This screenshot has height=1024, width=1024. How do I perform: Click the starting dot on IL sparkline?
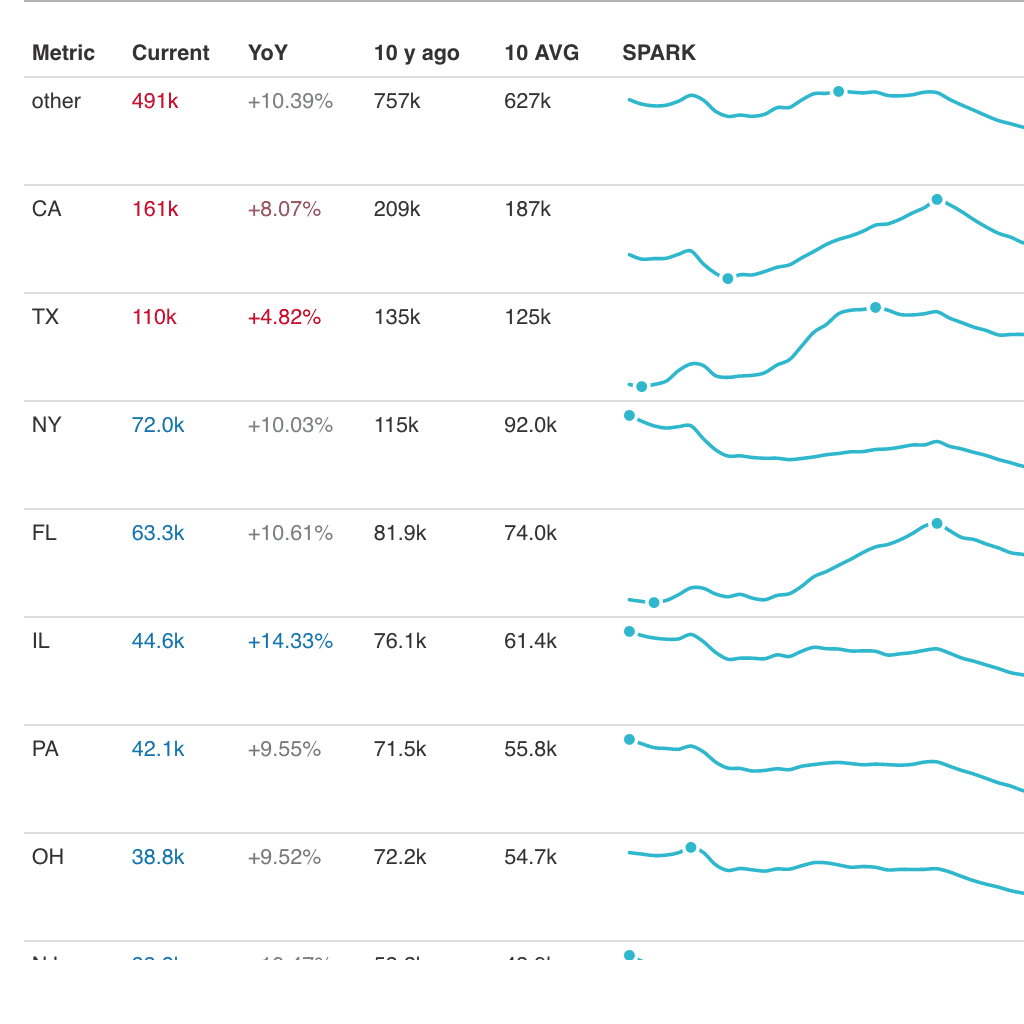[630, 632]
